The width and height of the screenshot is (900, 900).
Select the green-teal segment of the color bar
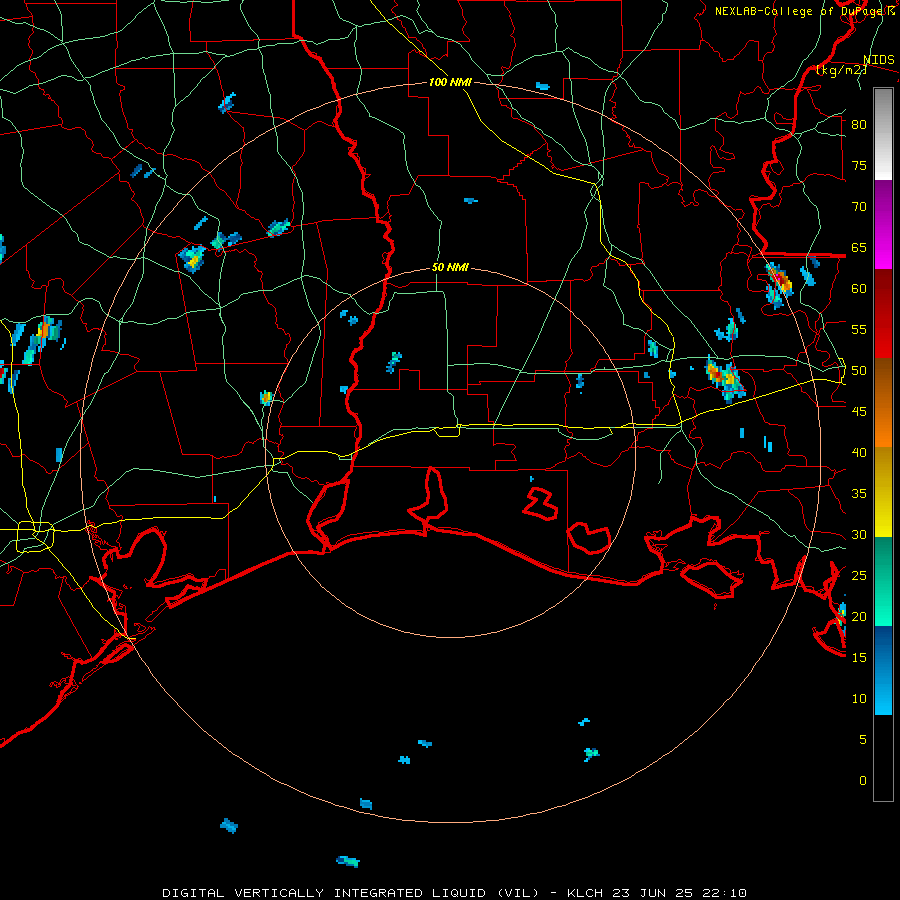point(883,581)
